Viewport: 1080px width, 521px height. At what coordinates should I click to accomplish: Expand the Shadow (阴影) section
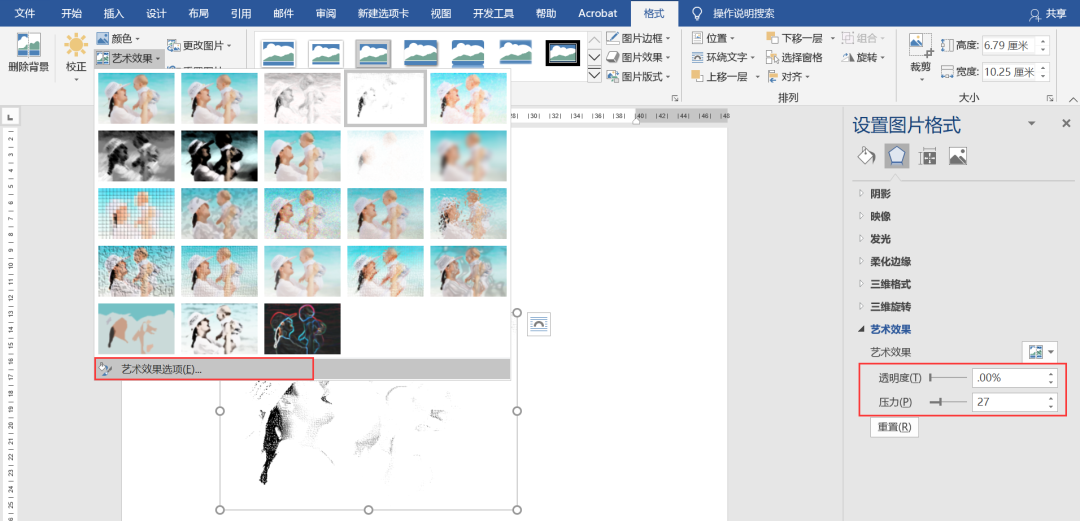pyautogui.click(x=880, y=193)
